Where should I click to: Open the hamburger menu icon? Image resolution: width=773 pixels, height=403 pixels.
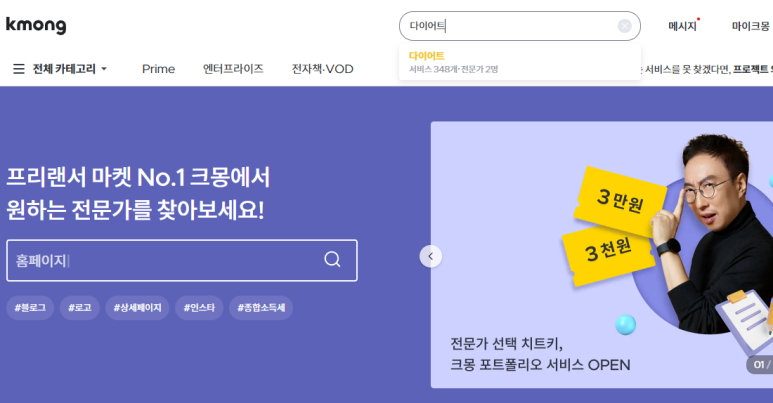(19, 69)
